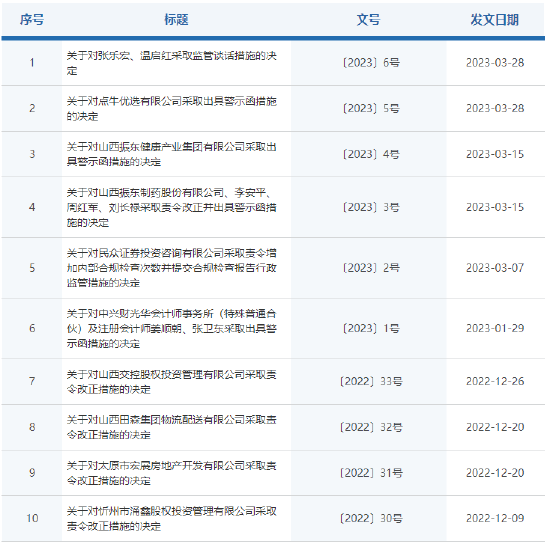Select document number [2022] 30号

(x=371, y=518)
